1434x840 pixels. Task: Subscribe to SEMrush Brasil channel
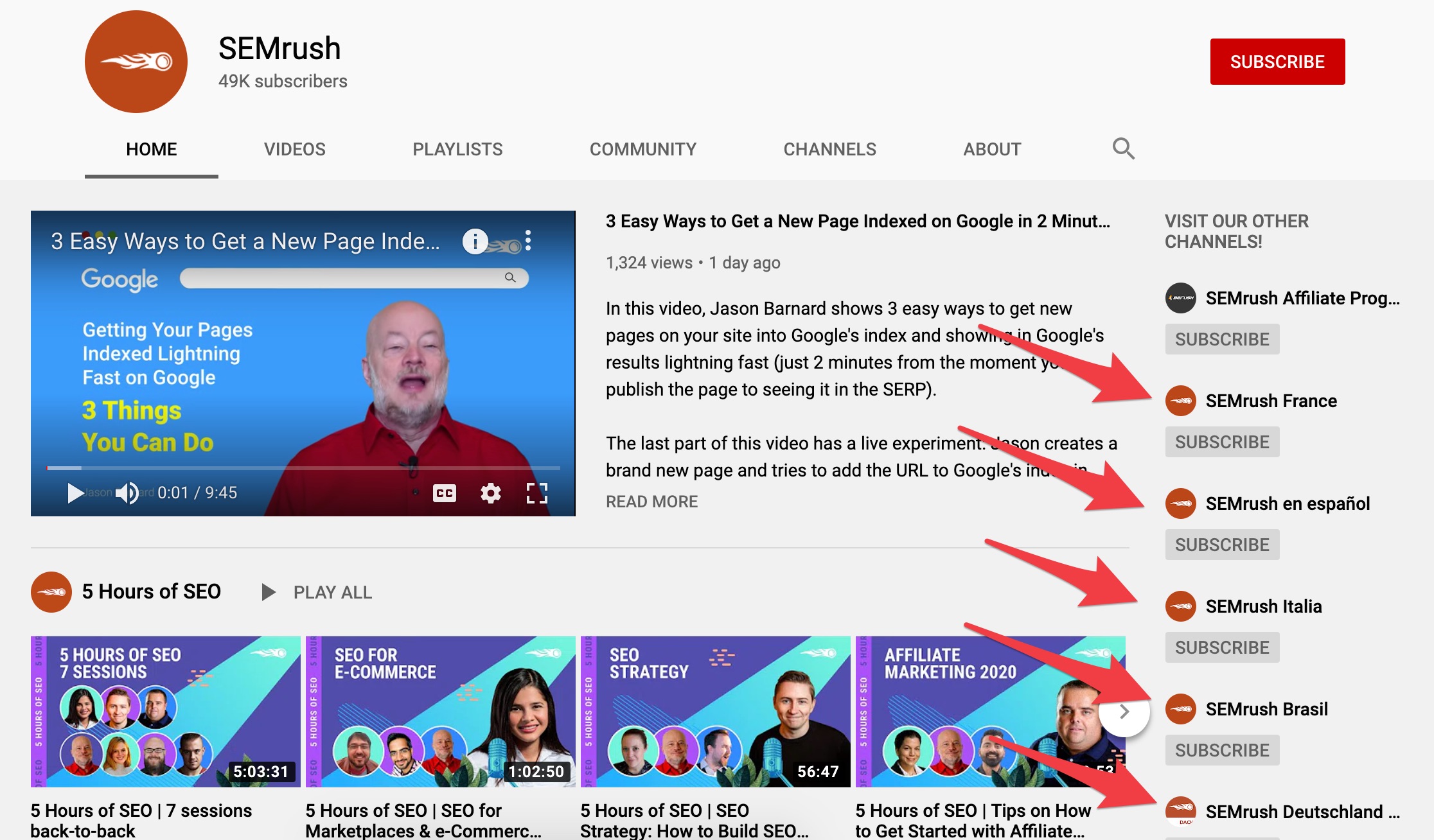click(x=1222, y=750)
